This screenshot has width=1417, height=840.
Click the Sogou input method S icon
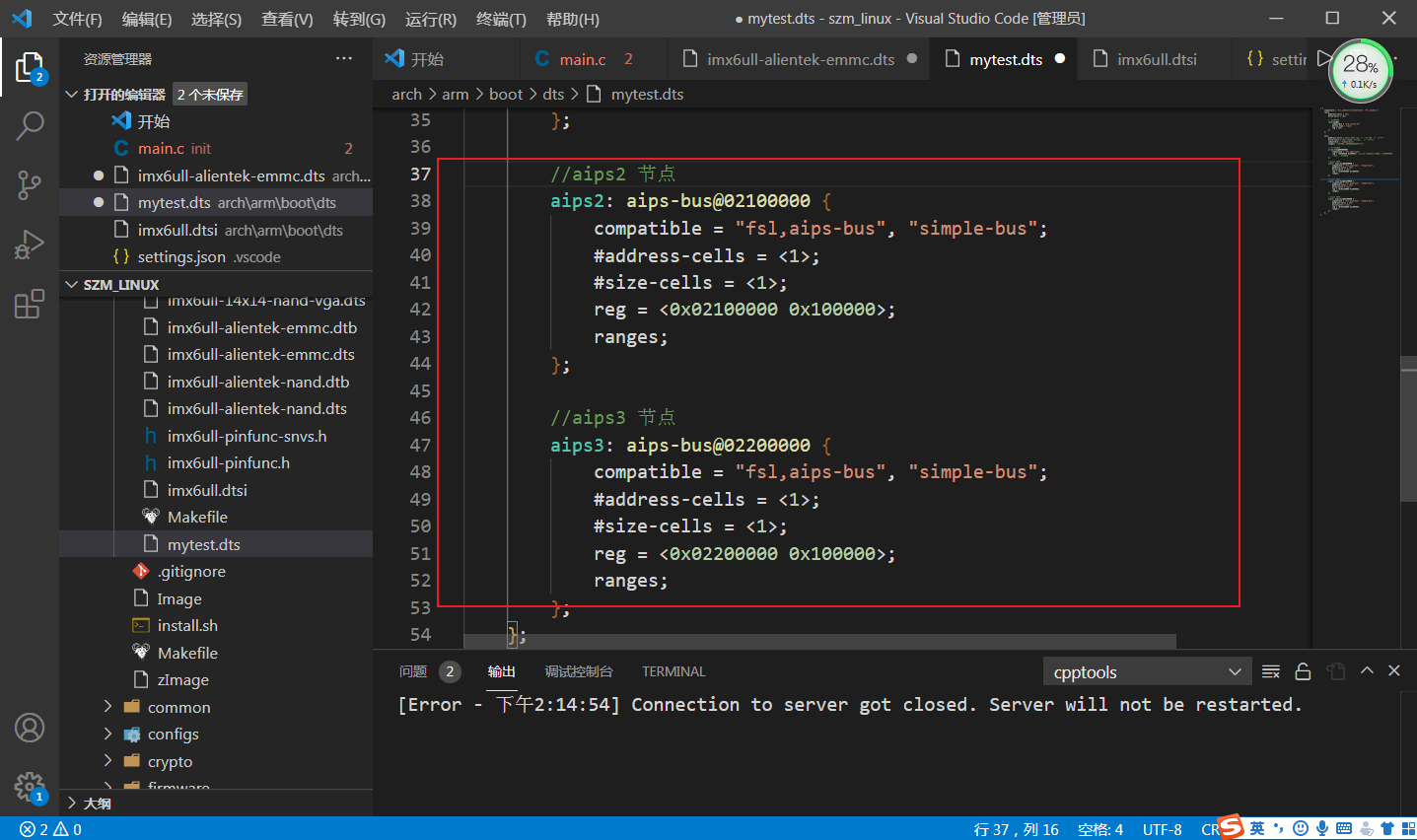[x=1231, y=827]
